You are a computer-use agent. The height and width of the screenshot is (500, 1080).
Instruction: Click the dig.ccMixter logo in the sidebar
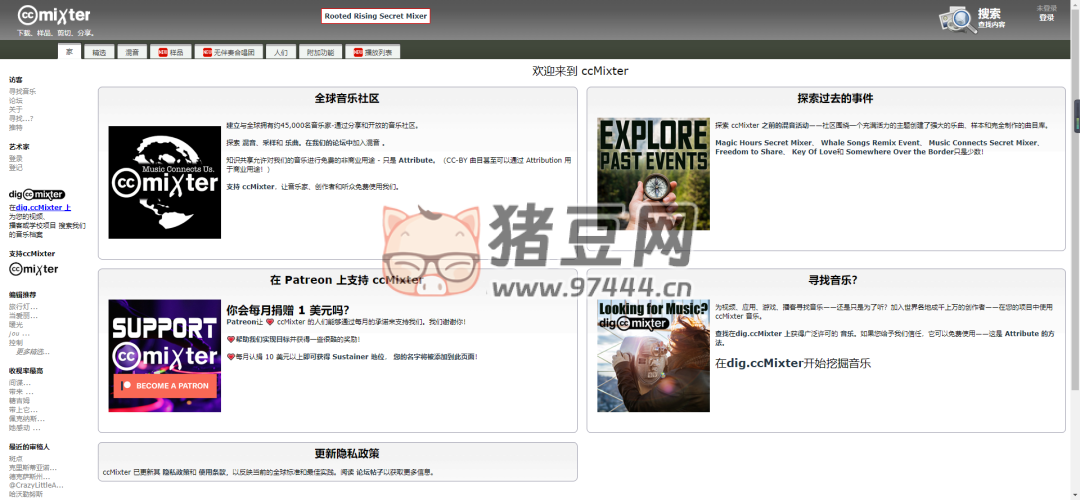pos(37,194)
